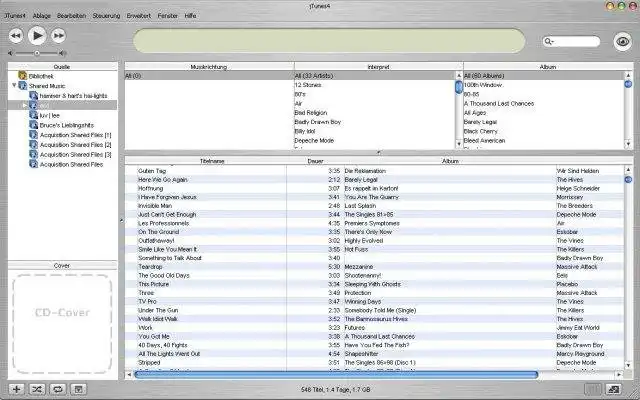Image resolution: width=640 pixels, height=400 pixels.
Task: Click the sidebar collapse arrow left of tracks
Action: tap(121, 220)
